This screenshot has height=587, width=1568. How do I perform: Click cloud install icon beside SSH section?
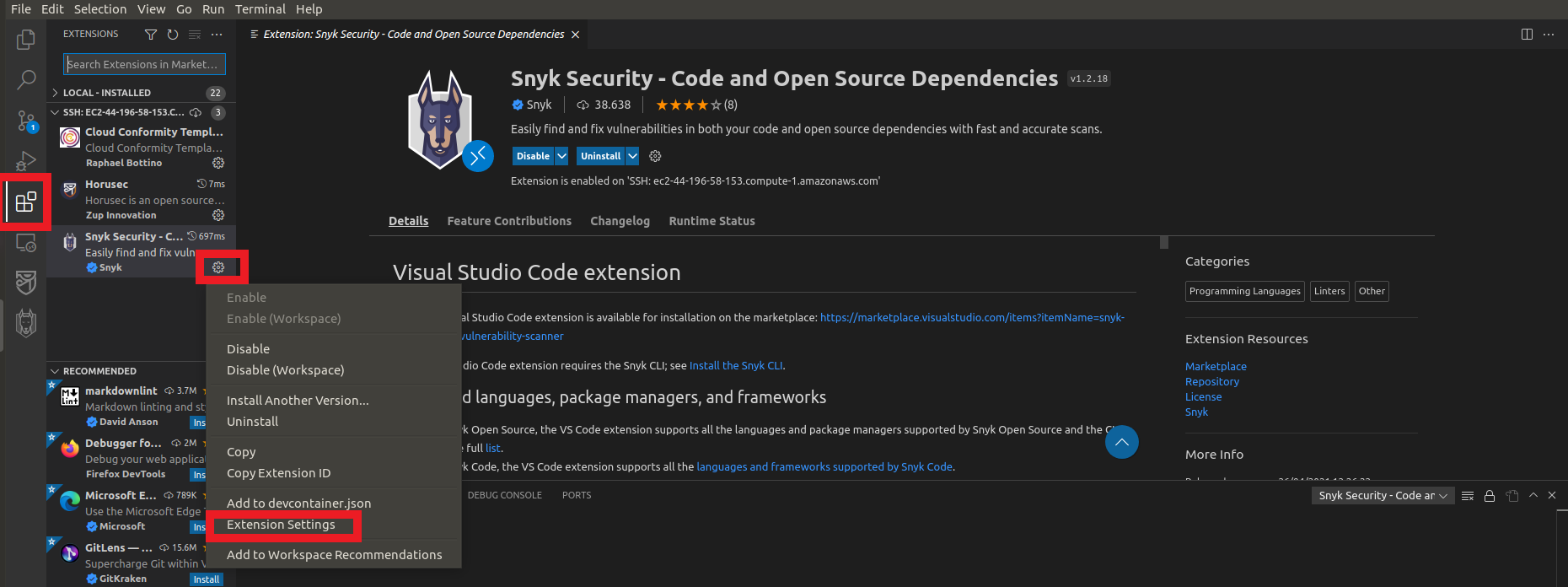(x=196, y=112)
